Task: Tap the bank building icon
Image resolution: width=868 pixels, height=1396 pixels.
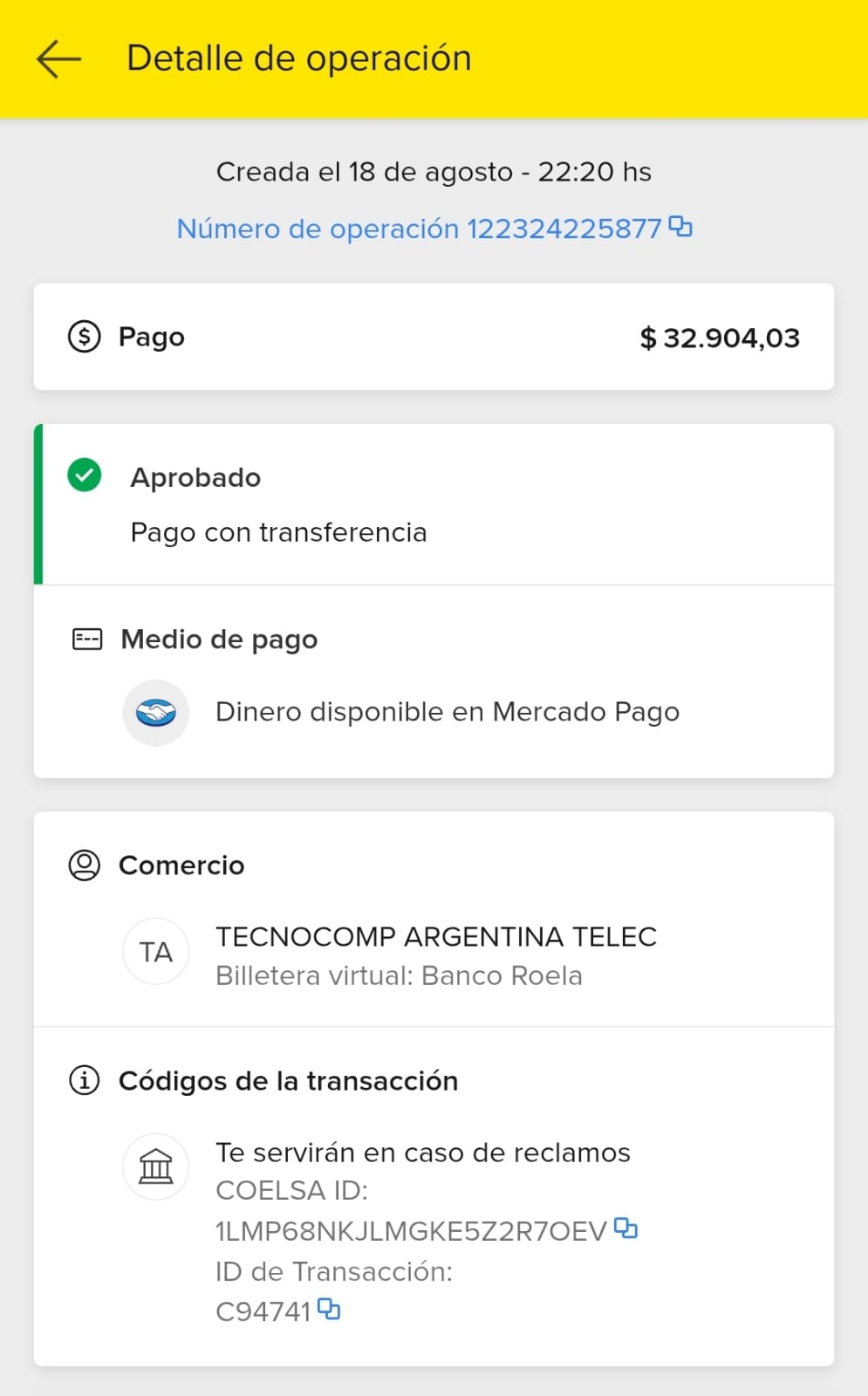Action: tap(156, 1167)
